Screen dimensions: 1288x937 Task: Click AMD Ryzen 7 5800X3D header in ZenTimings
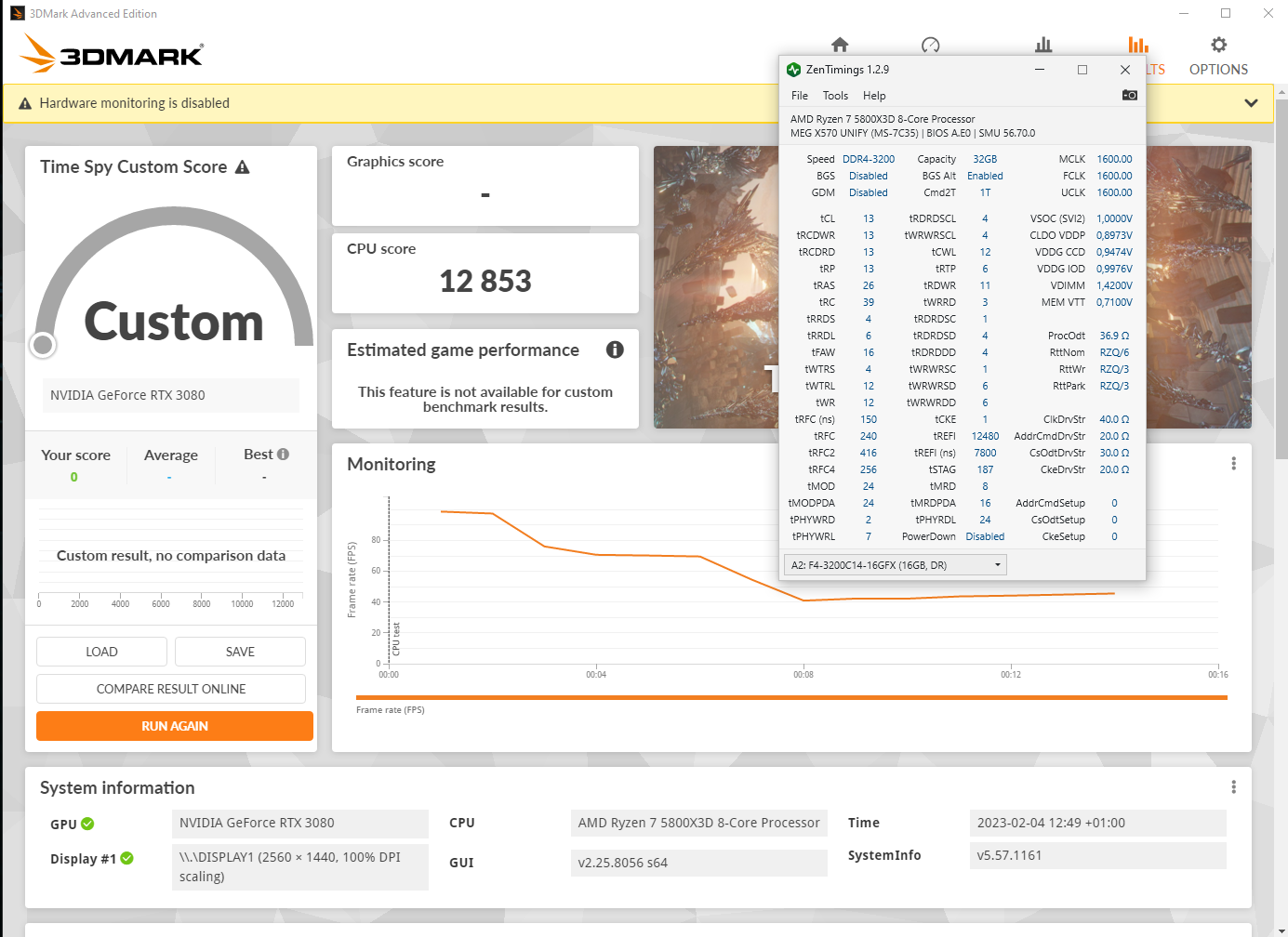pyautogui.click(x=883, y=119)
